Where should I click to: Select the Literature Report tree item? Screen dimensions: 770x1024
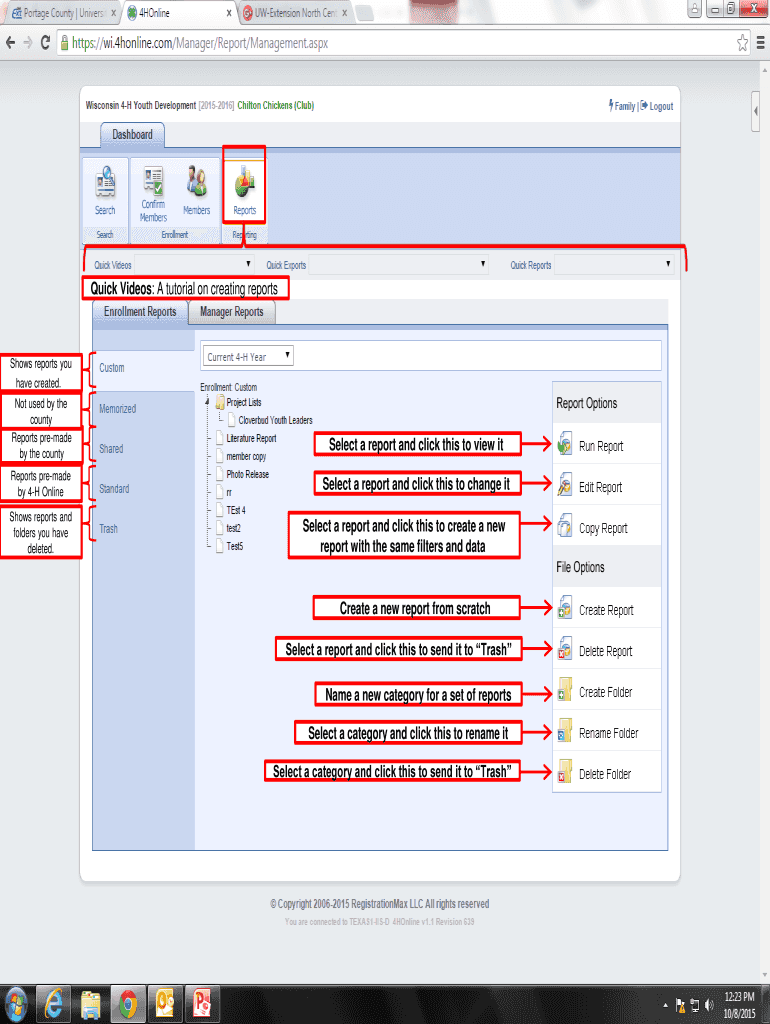pyautogui.click(x=251, y=438)
